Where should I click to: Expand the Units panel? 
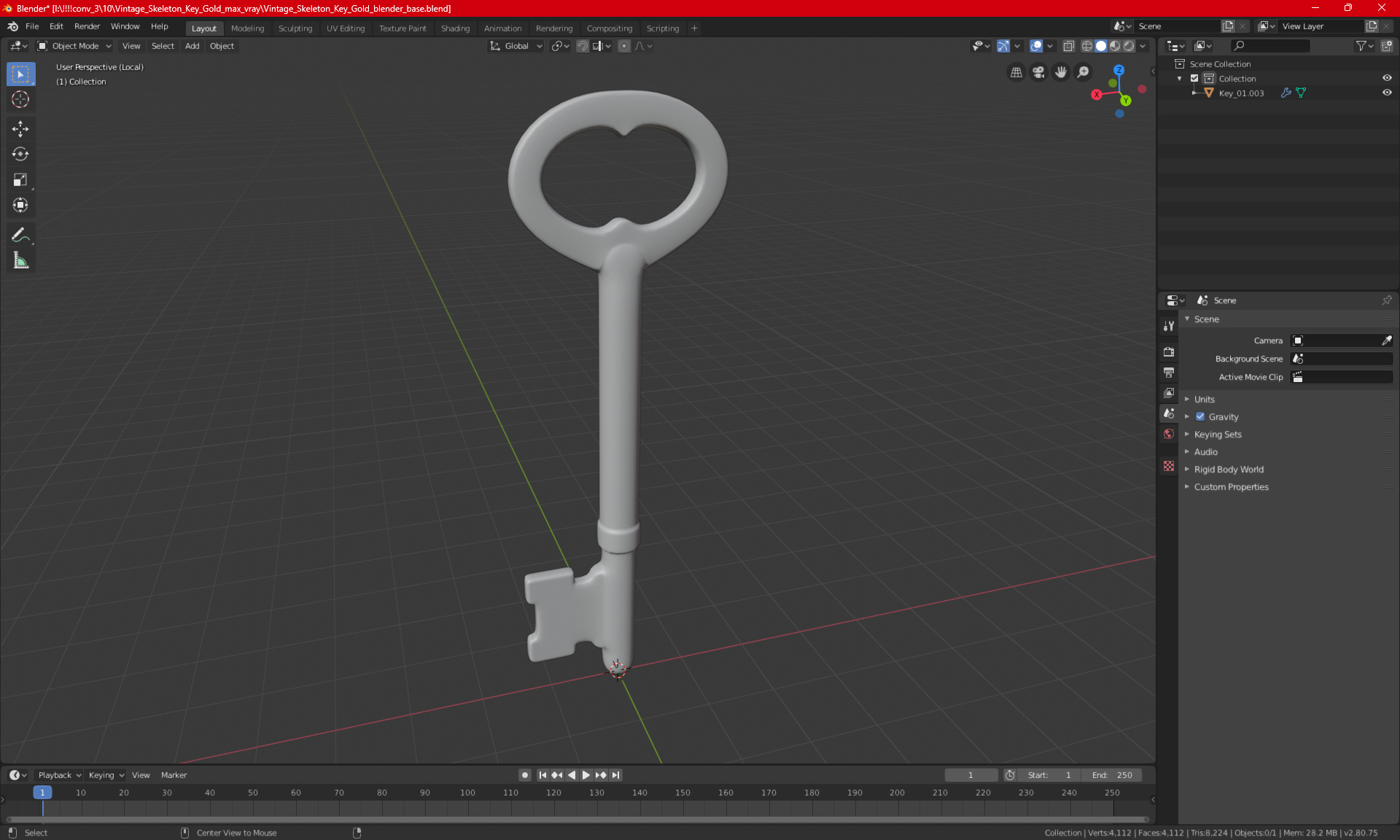(x=1204, y=400)
